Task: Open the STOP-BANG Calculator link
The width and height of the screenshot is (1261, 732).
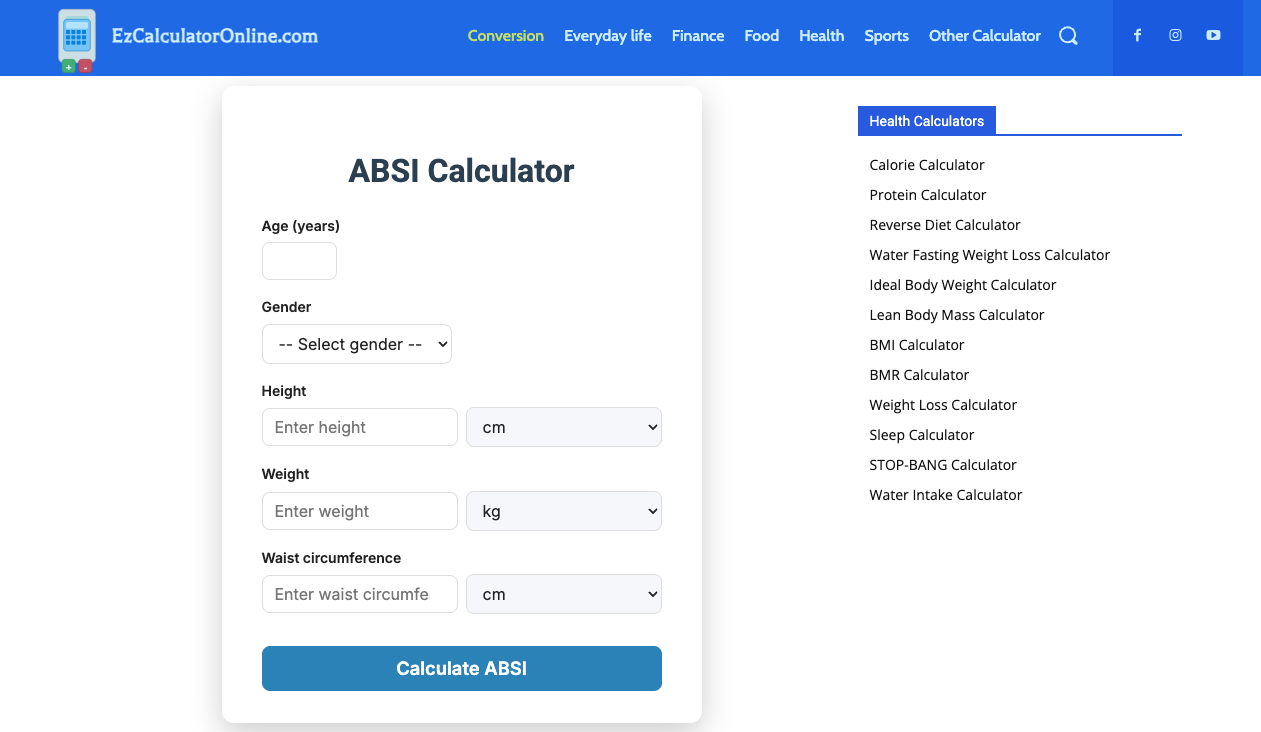Action: point(943,465)
